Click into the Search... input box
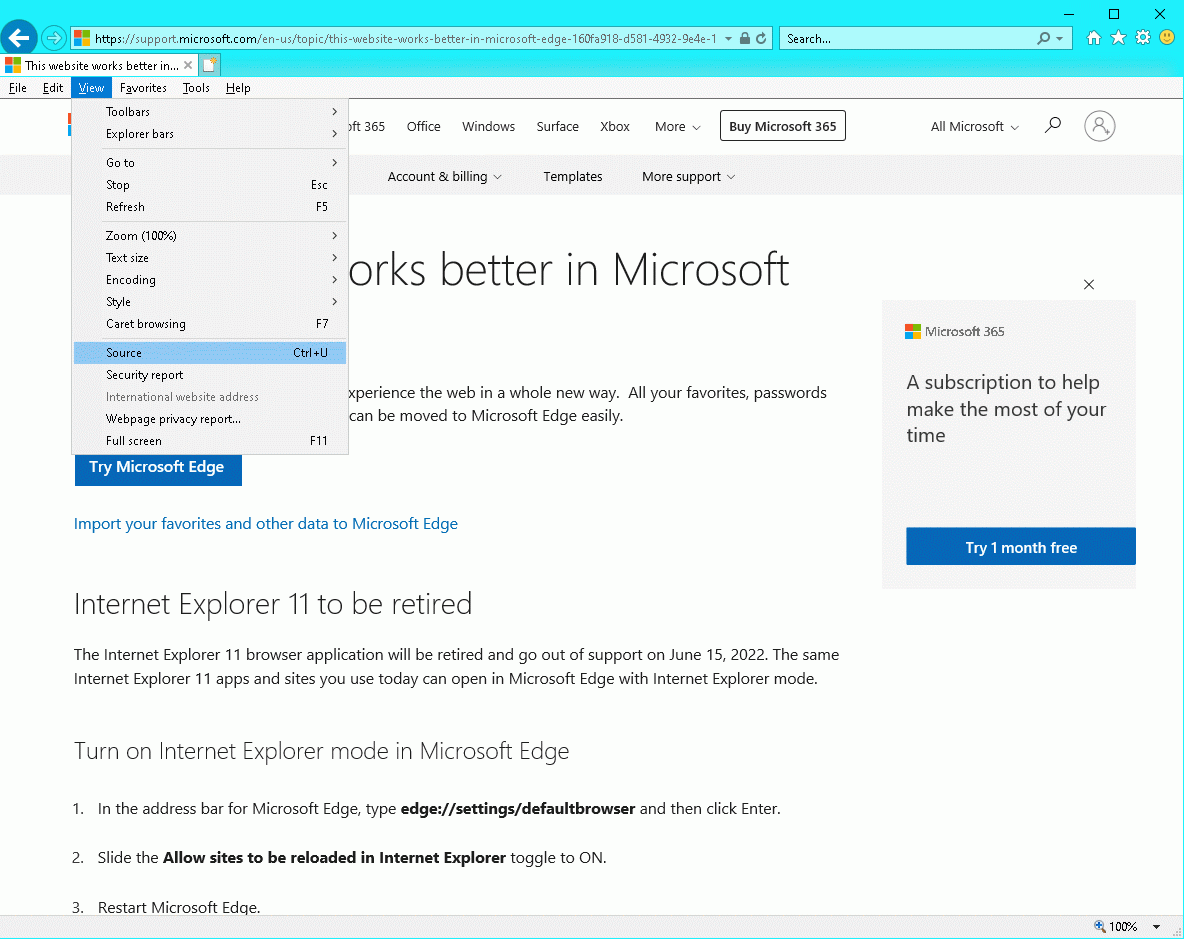This screenshot has height=939, width=1184. tap(906, 38)
